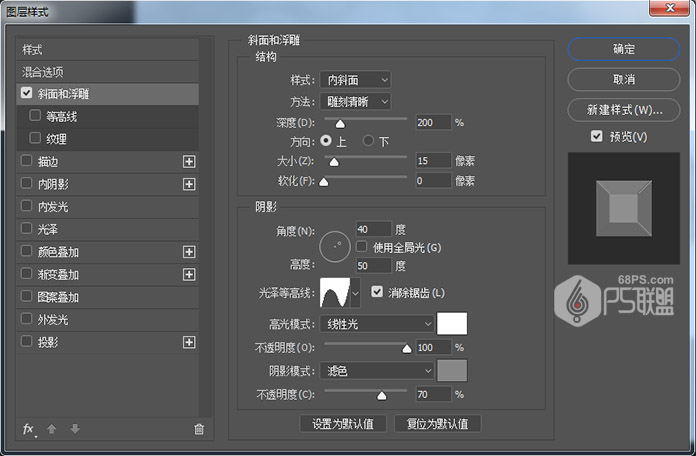Select 内发光 effect row label
The height and width of the screenshot is (456, 696).
pos(53,206)
